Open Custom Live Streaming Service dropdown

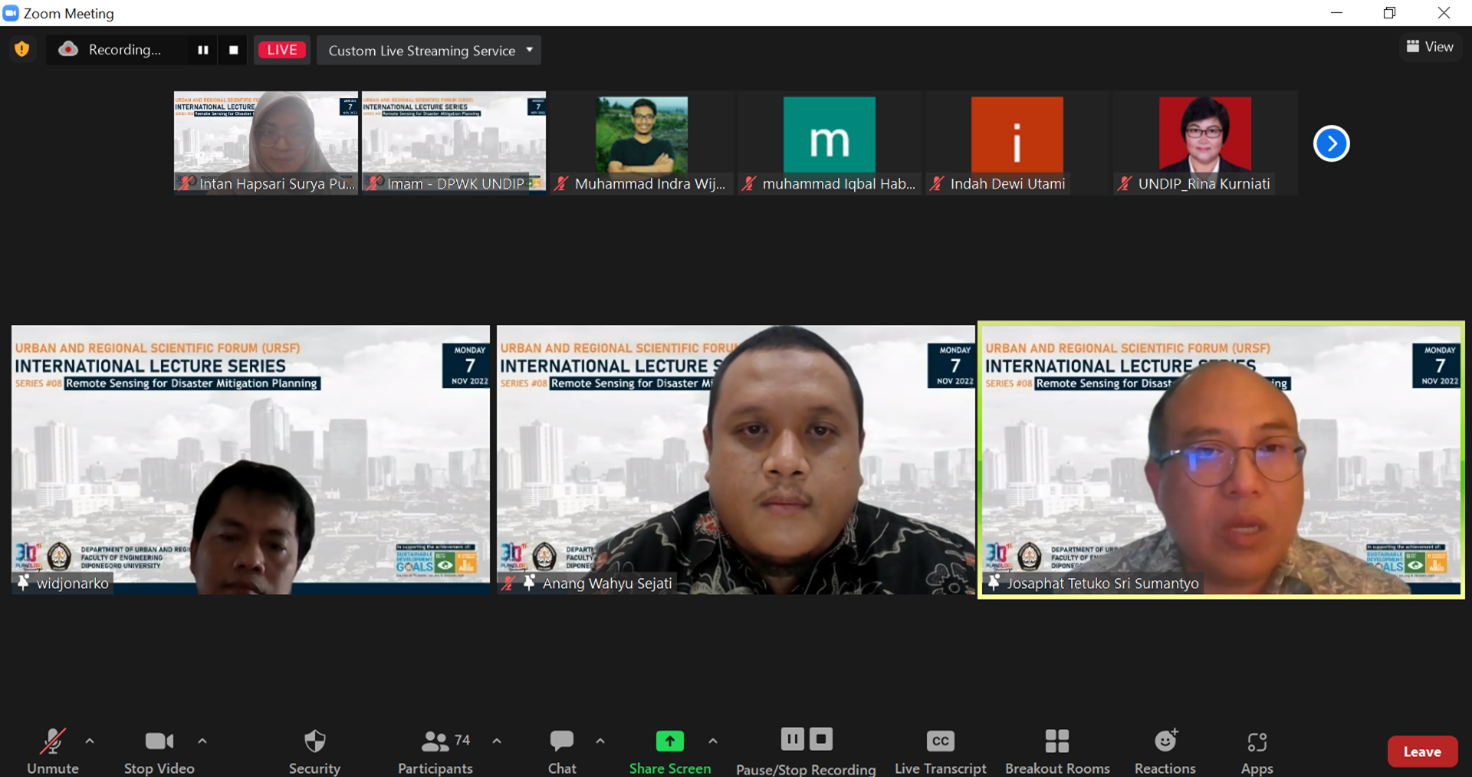pos(429,50)
